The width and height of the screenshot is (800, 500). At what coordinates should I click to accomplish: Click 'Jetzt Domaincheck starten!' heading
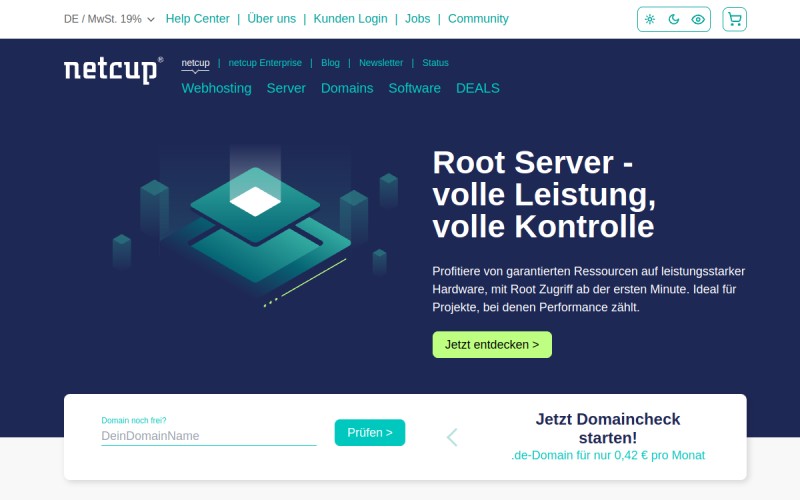pos(608,429)
